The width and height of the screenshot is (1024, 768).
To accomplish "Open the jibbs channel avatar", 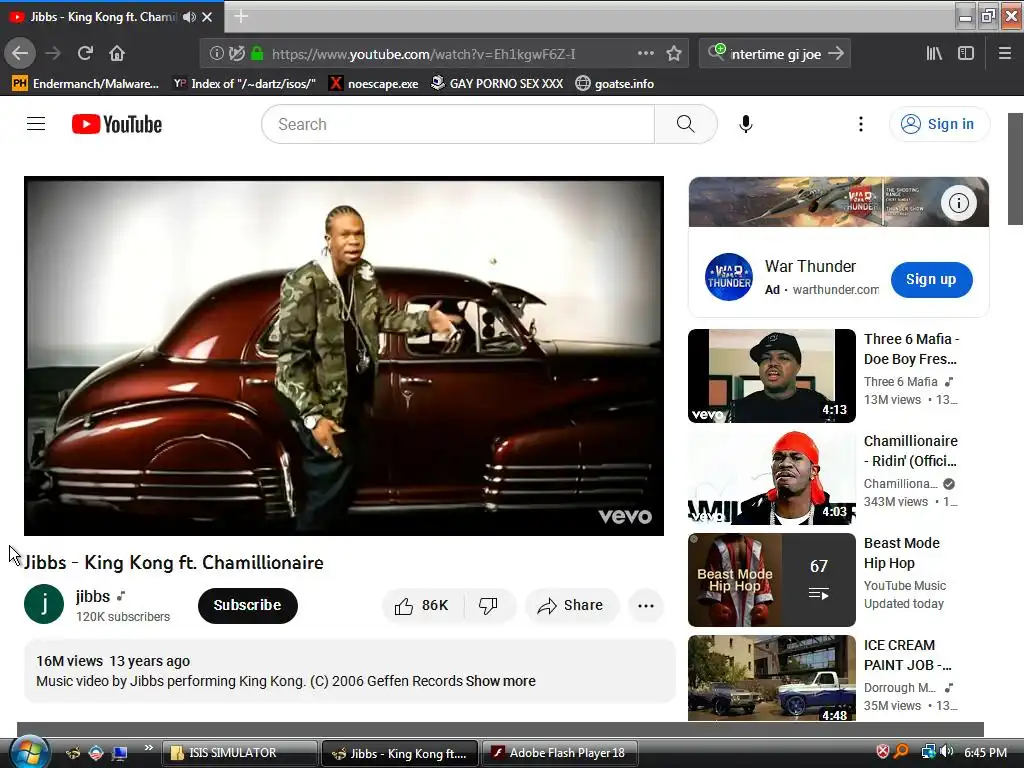I will [44, 604].
